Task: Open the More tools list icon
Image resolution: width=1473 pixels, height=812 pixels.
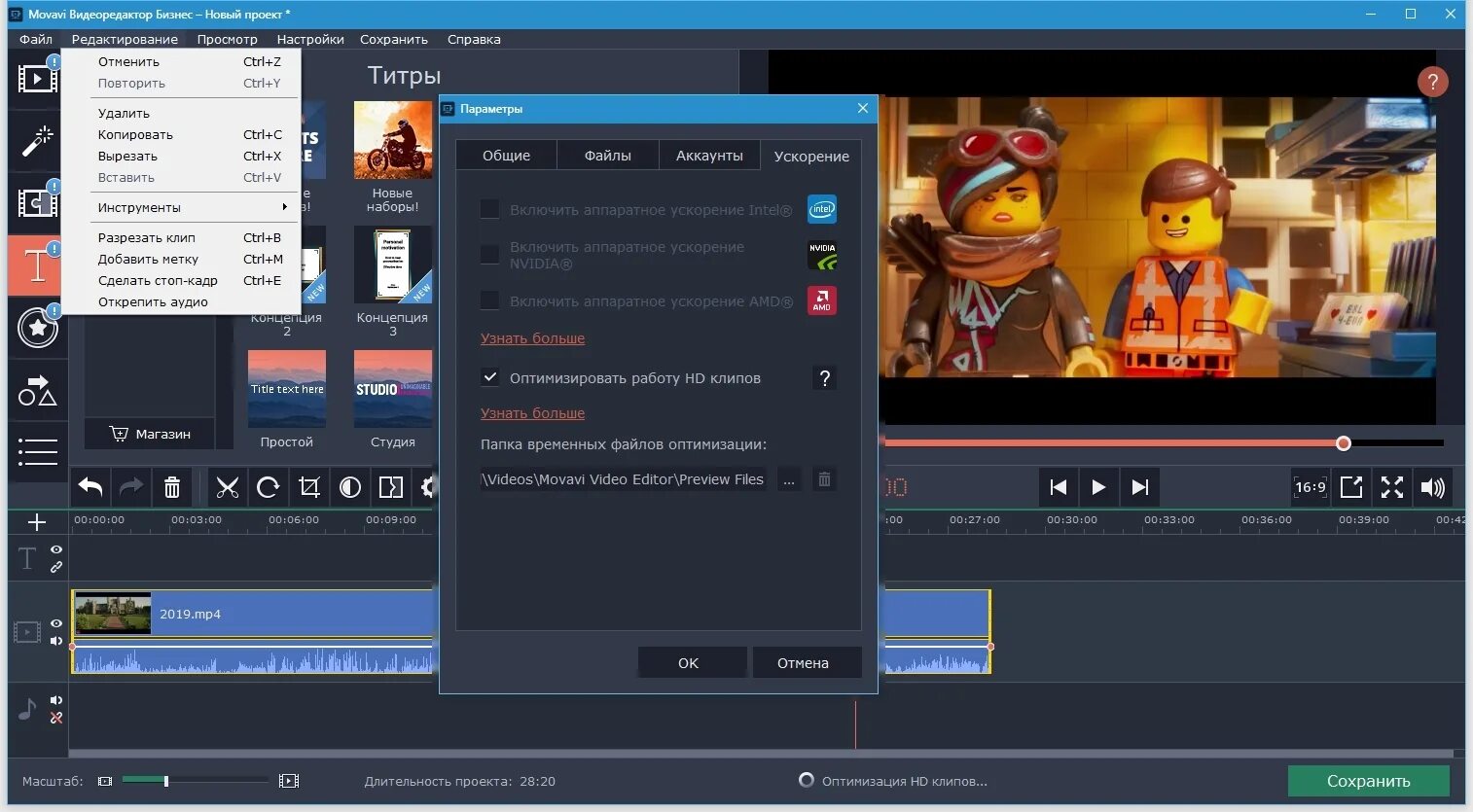Action: 37,452
